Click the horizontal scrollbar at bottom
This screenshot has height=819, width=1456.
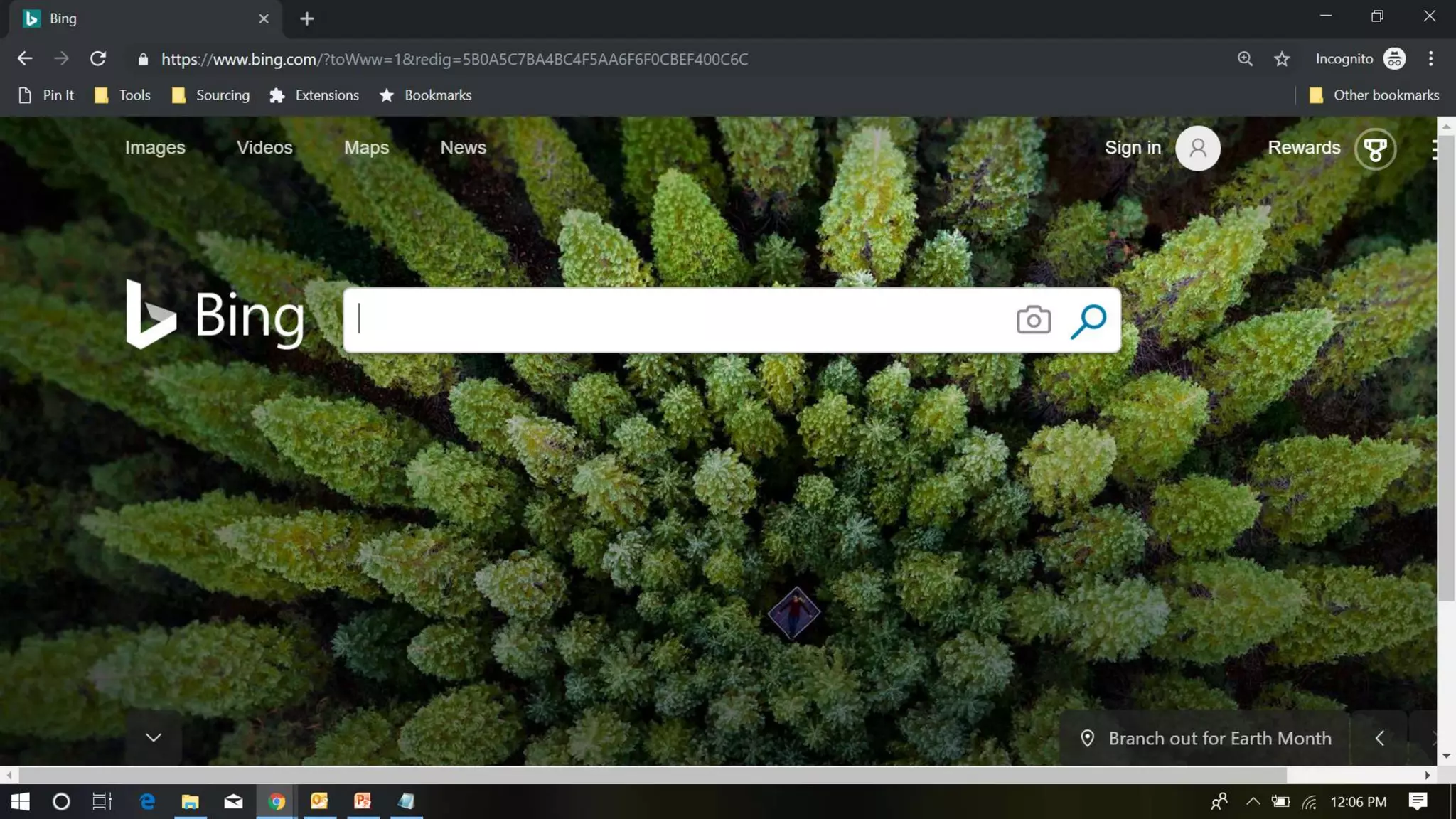click(x=651, y=775)
